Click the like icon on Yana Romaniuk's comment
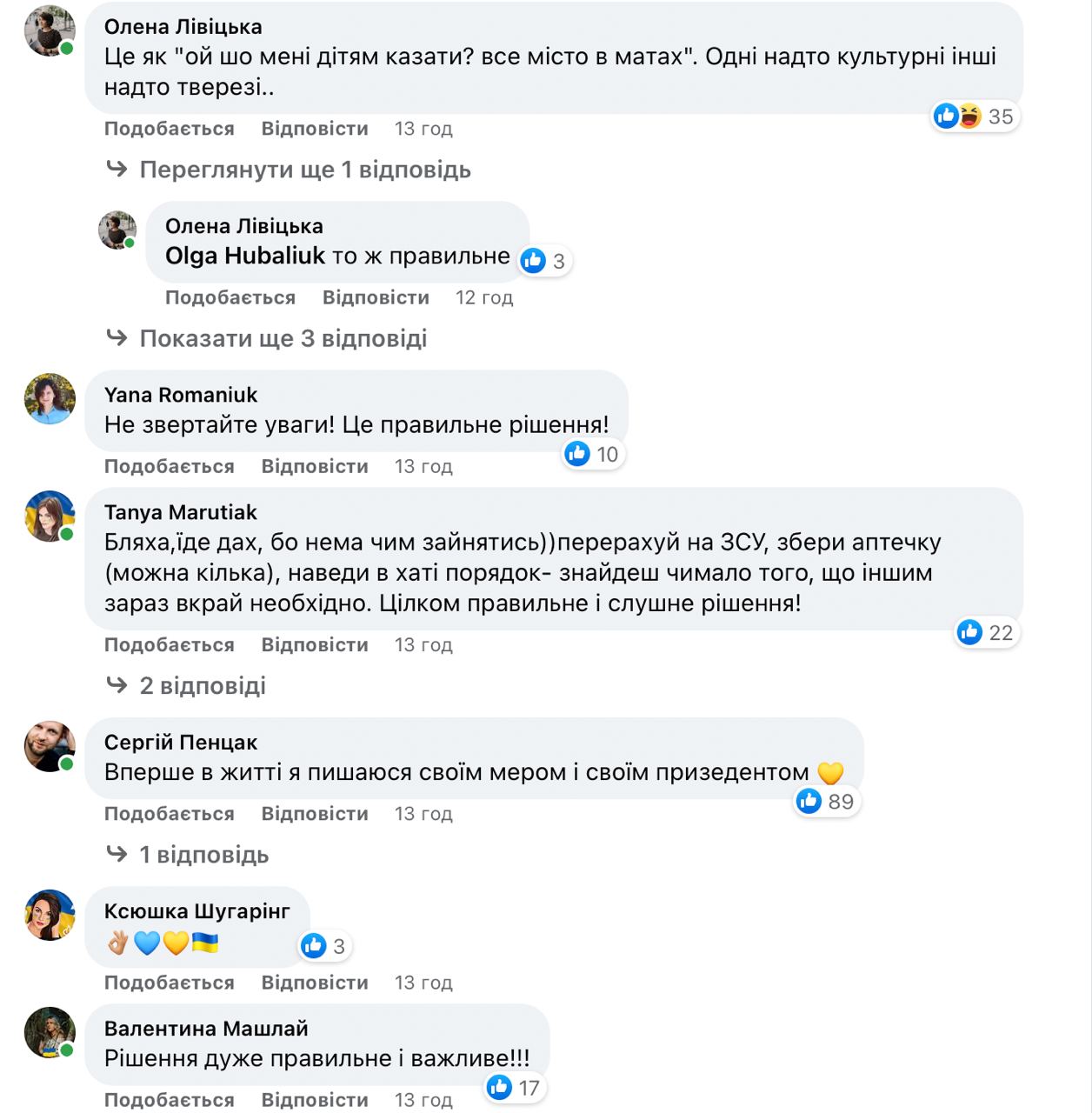Image resolution: width=1092 pixels, height=1113 pixels. point(577,453)
